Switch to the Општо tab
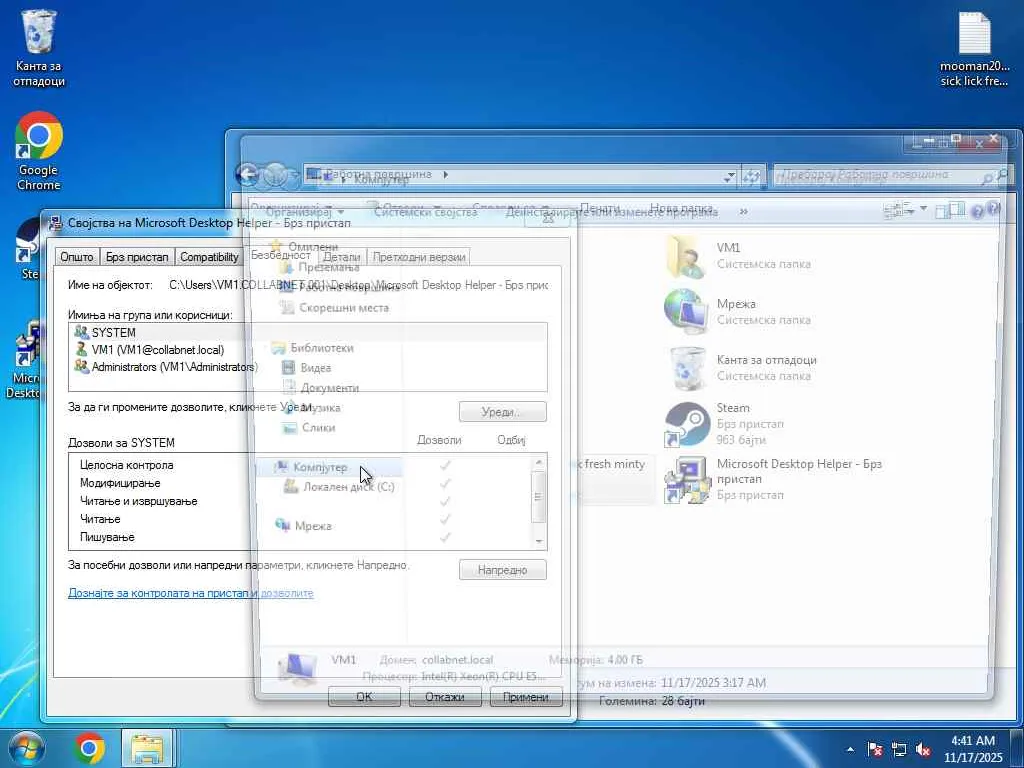 click(x=76, y=257)
